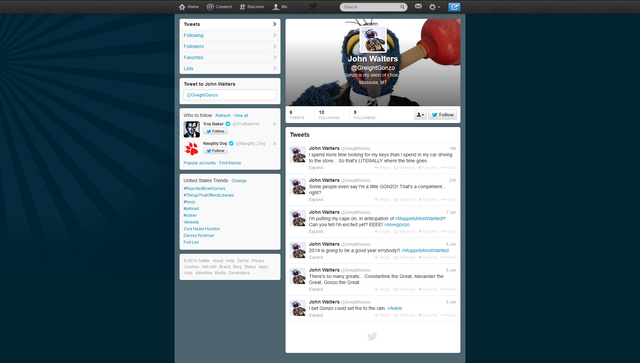Favorite the keys tweet
This screenshot has height=363, width=640.
[x=427, y=167]
